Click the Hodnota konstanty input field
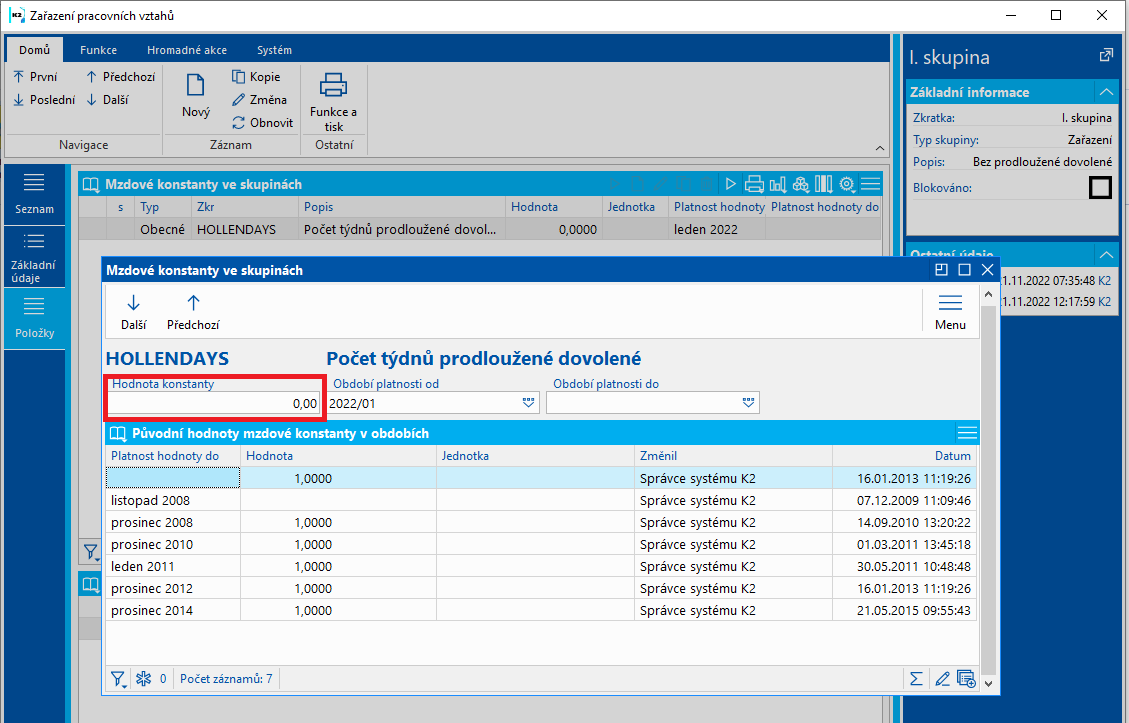The image size is (1129, 723). point(215,403)
